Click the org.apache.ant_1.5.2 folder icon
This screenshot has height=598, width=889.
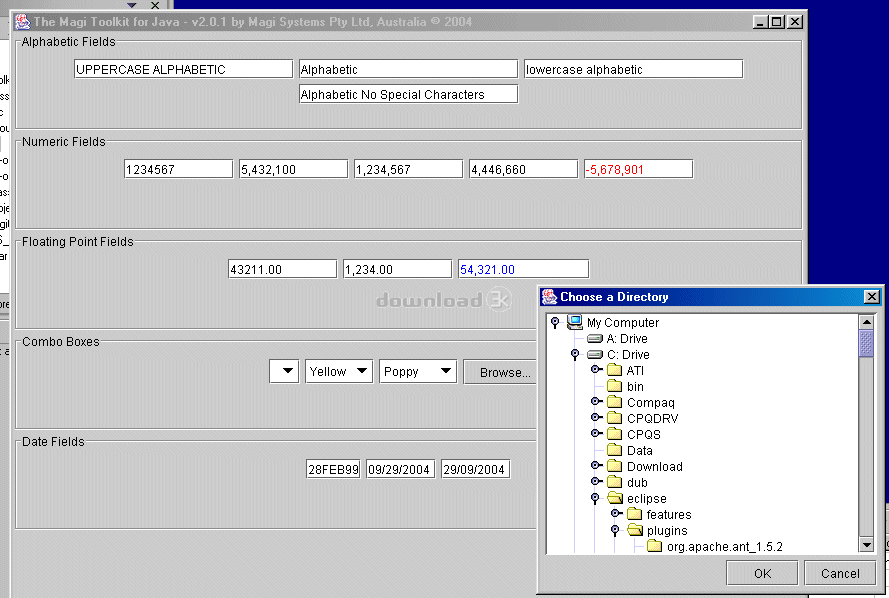click(654, 547)
